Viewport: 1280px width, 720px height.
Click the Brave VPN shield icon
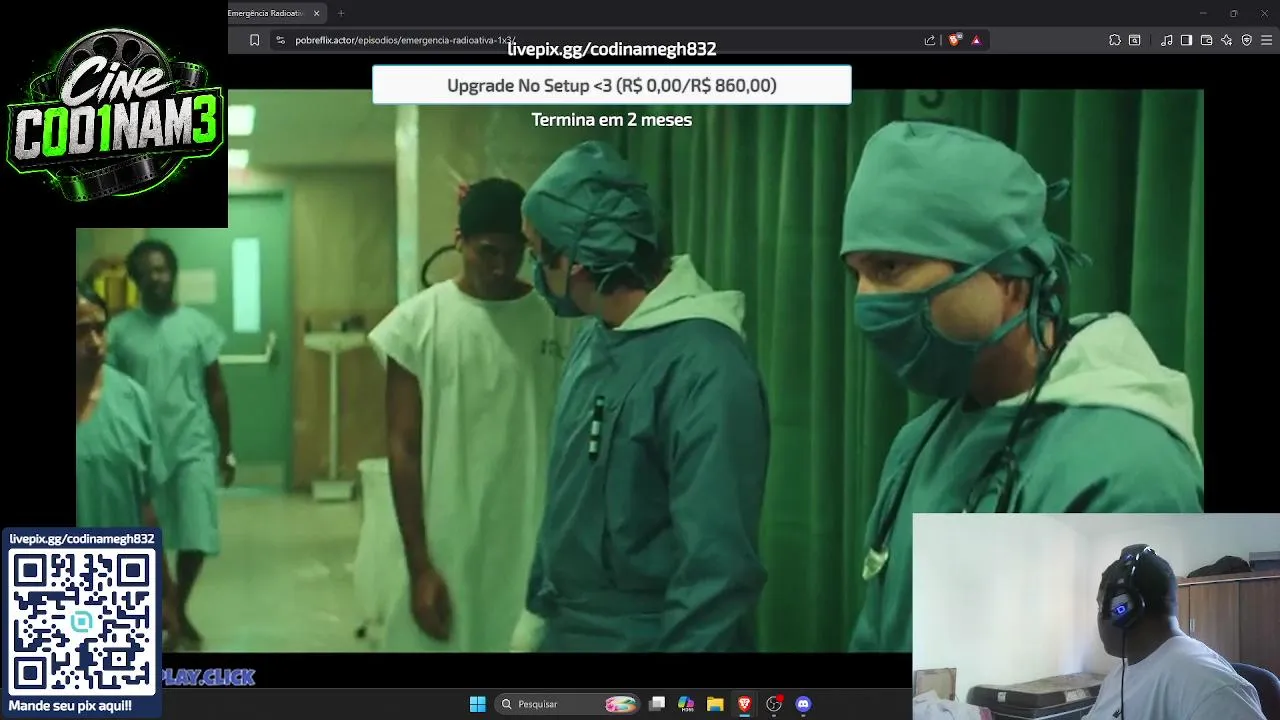(x=1247, y=40)
